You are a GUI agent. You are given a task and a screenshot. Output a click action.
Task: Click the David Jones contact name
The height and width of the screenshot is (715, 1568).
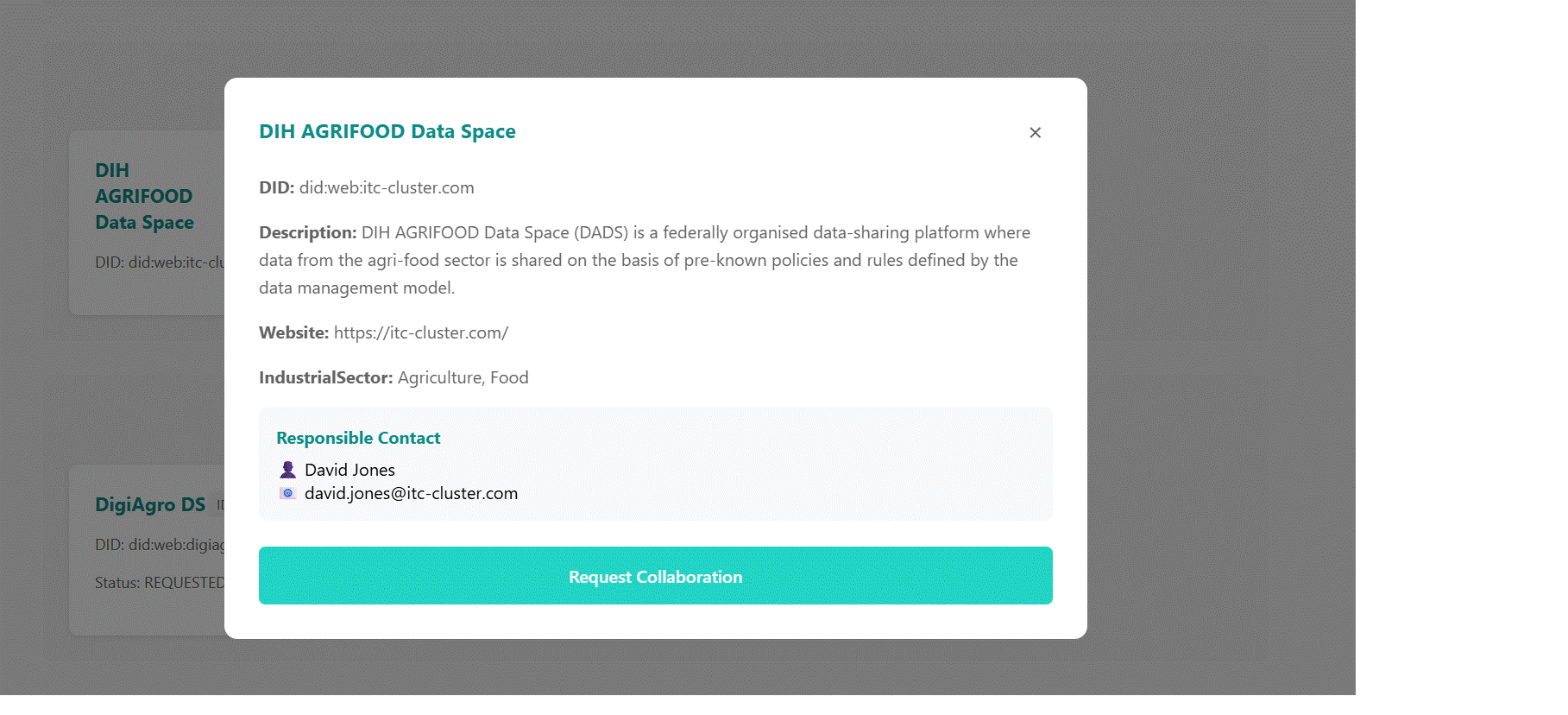click(x=349, y=470)
